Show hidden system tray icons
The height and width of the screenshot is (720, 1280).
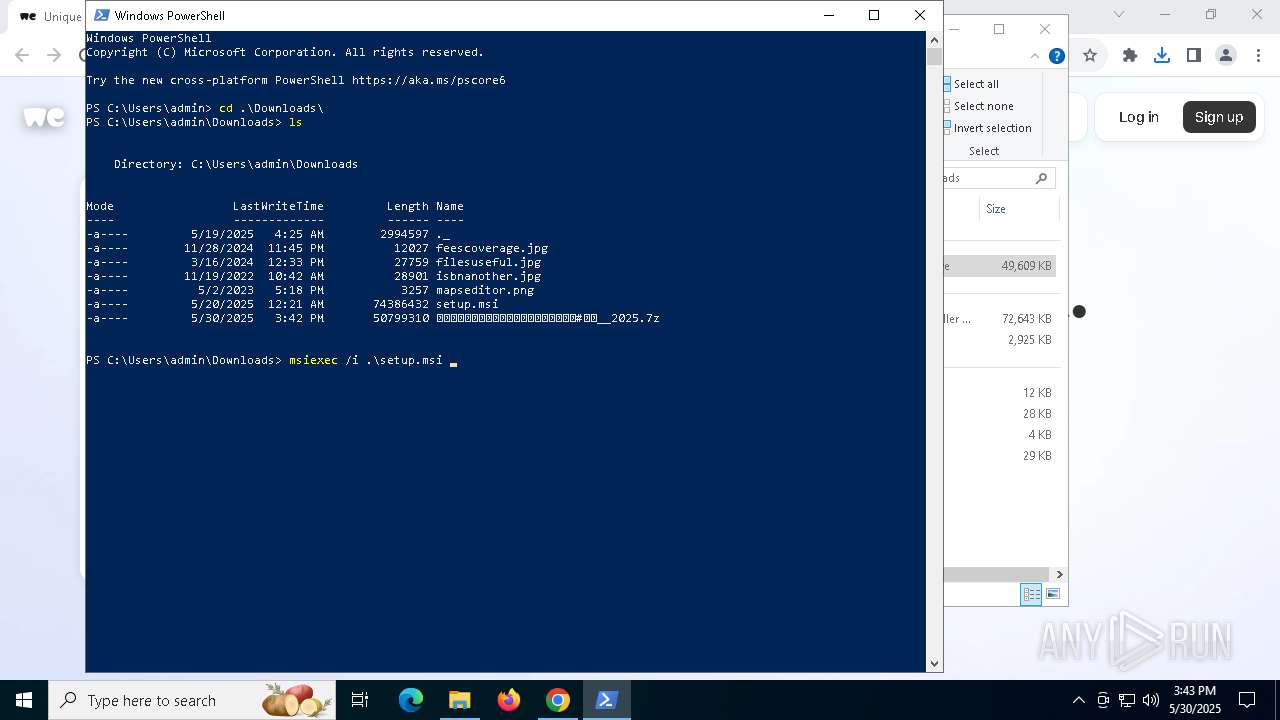click(1078, 700)
